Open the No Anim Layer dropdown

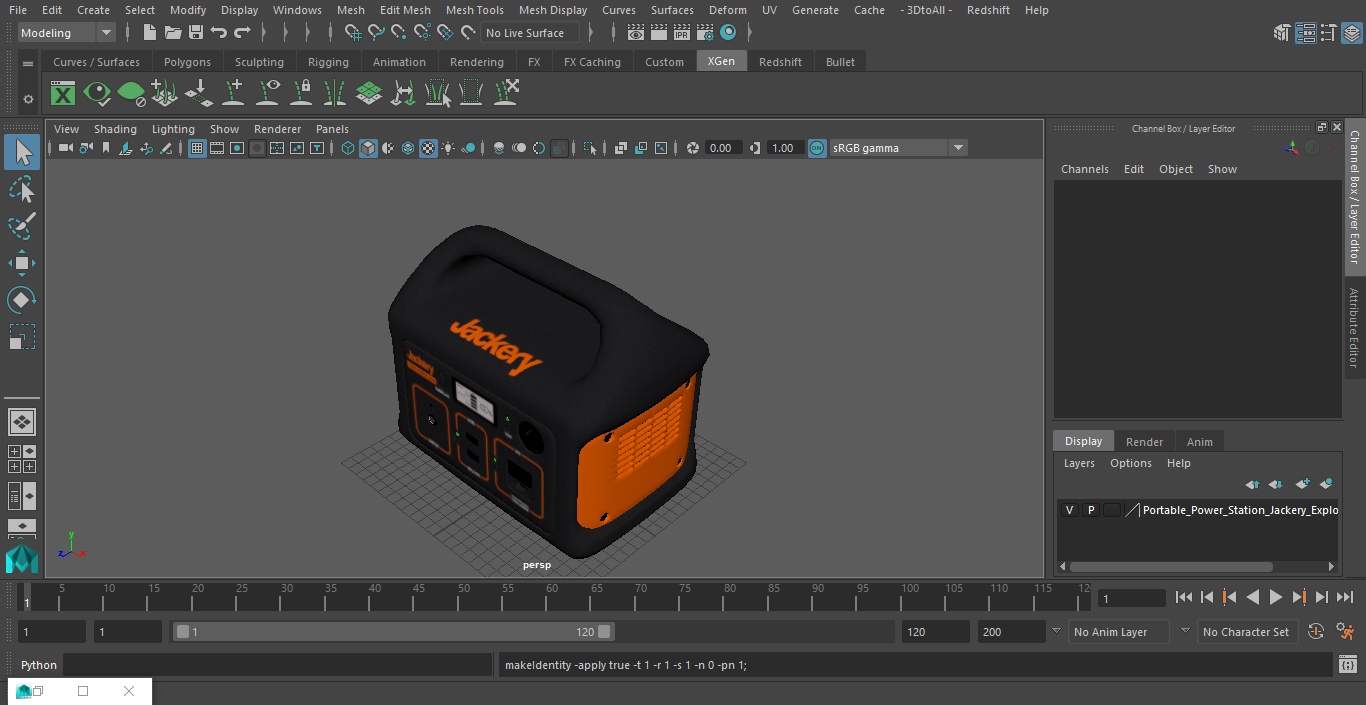click(1119, 632)
